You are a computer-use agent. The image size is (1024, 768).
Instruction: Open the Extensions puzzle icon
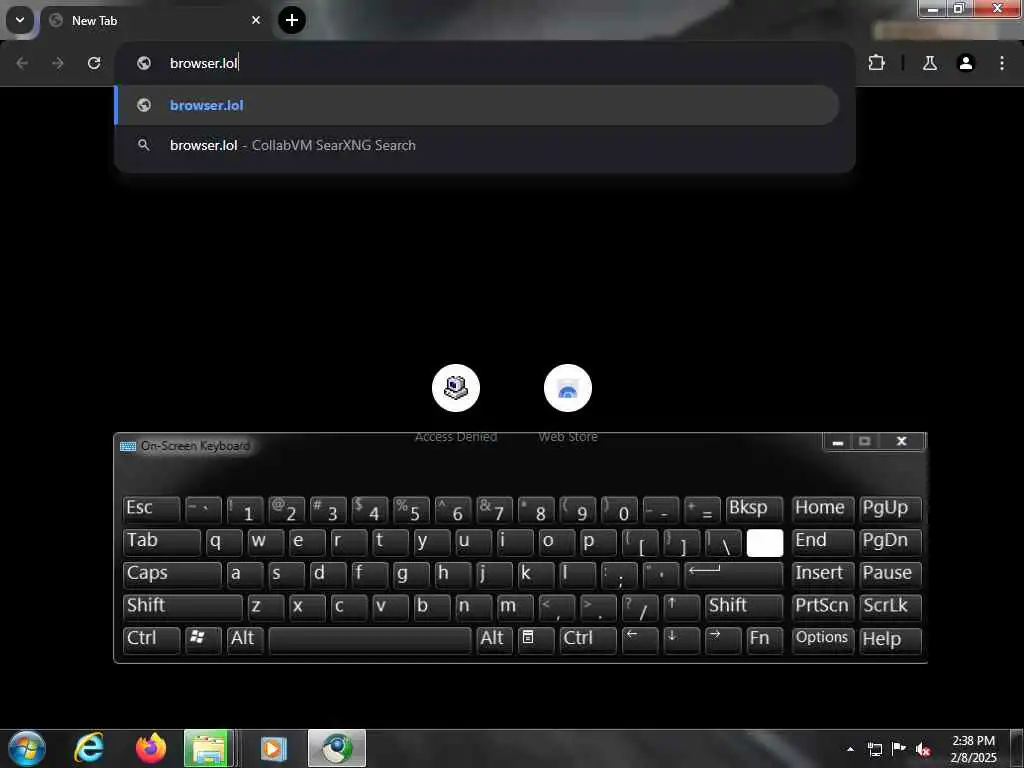[876, 63]
